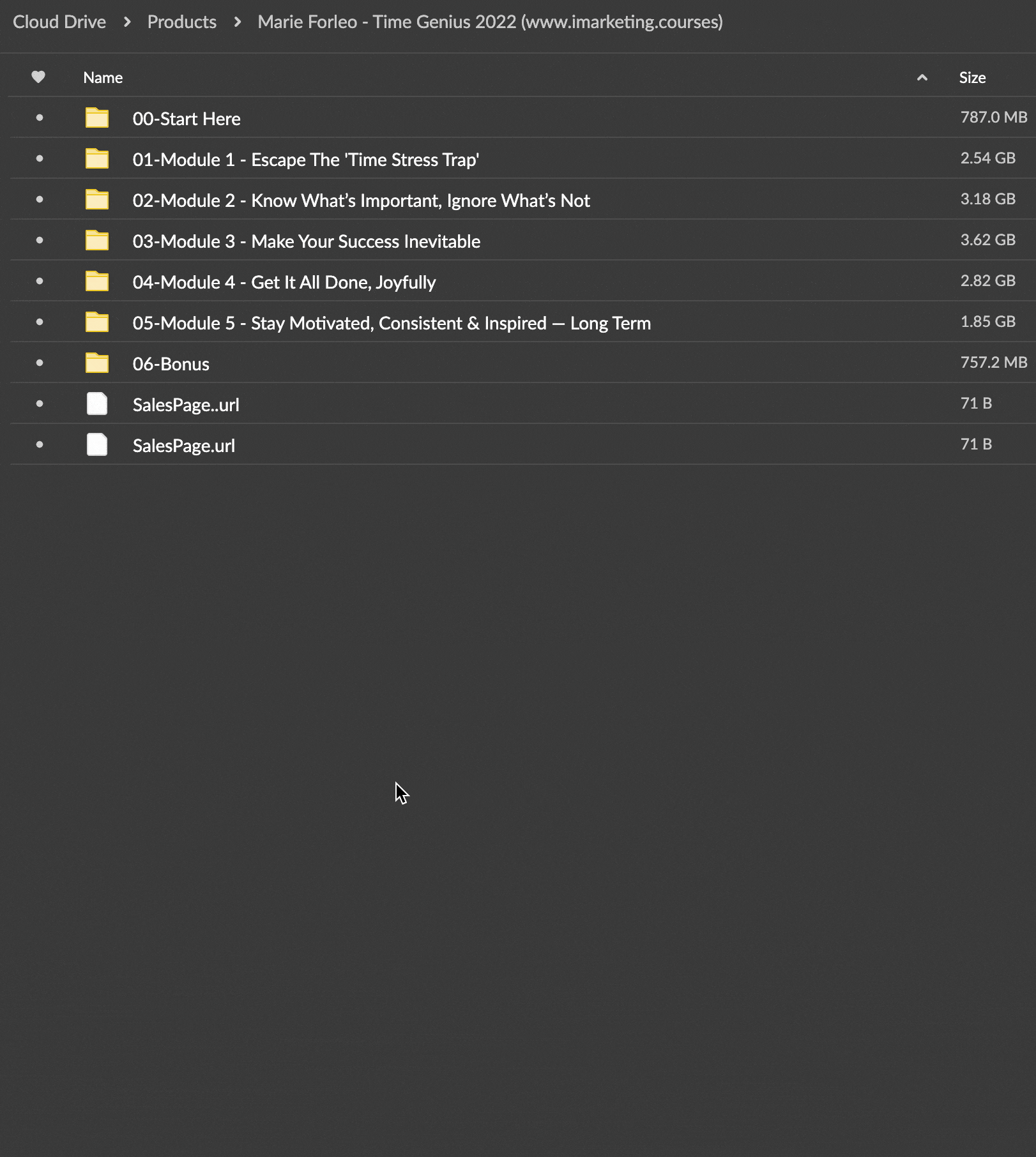Open folder icon for 04-Module 4
Screen dimensions: 1036x1157
[x=97, y=282]
